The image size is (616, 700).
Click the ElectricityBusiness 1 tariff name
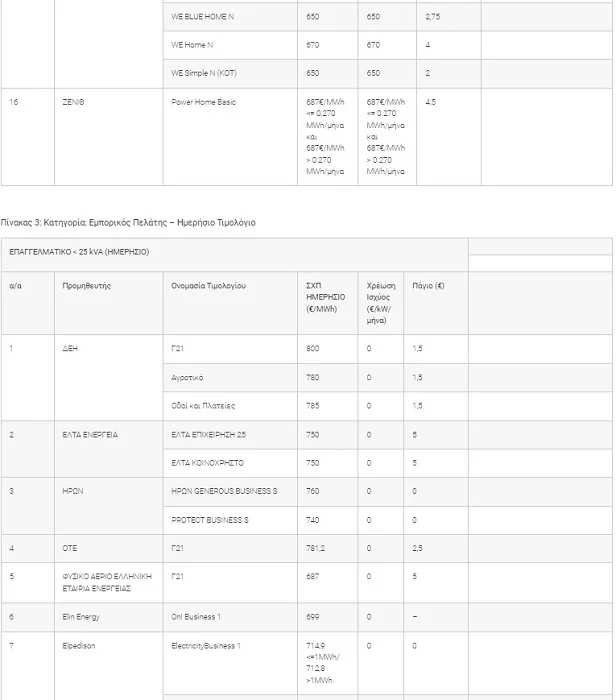206,646
